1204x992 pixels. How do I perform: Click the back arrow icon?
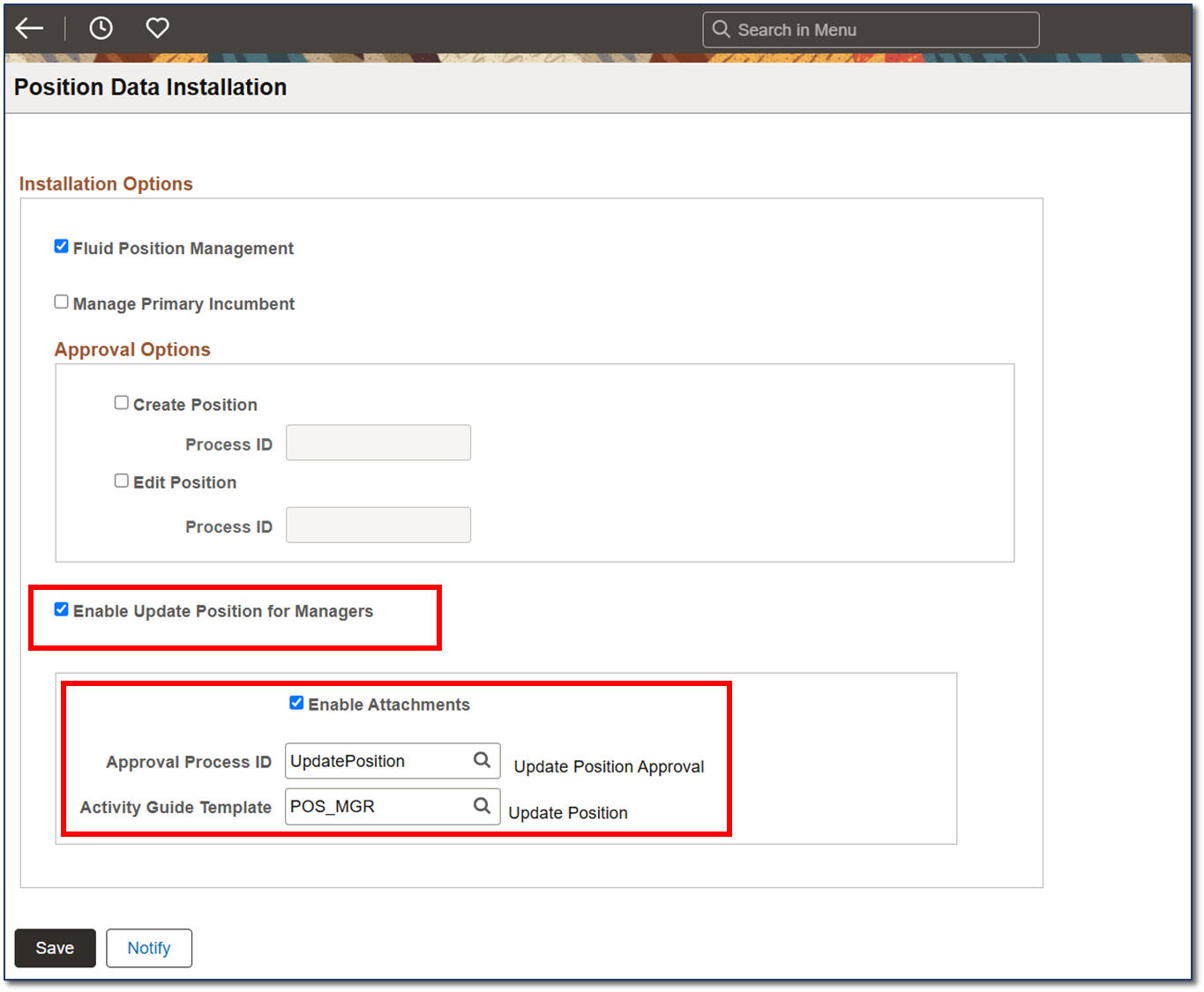[29, 28]
